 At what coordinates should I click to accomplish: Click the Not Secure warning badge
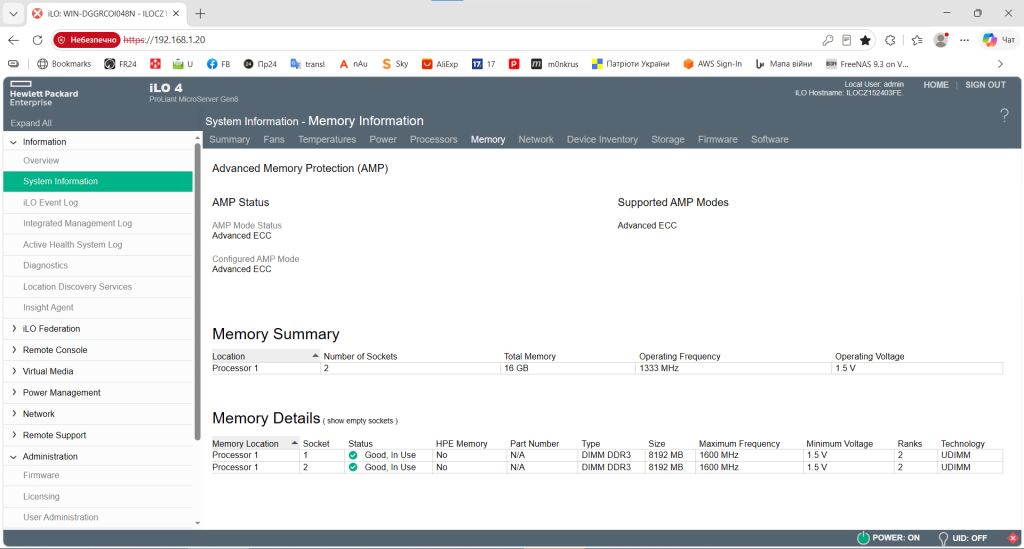tap(87, 40)
